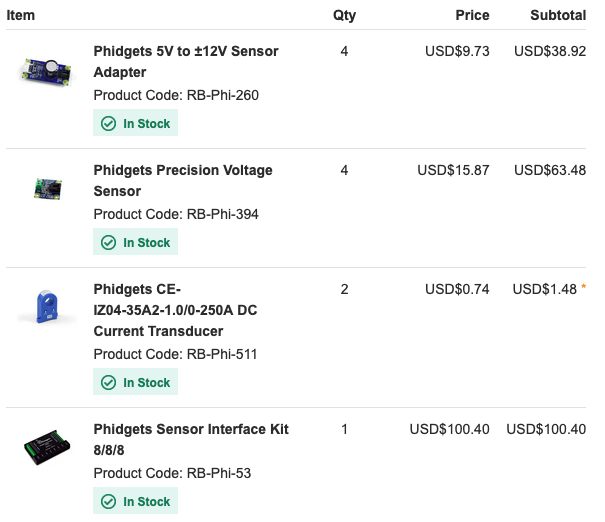This screenshot has height=522, width=605.
Task: Select the Subtotal column header
Action: 558,15
